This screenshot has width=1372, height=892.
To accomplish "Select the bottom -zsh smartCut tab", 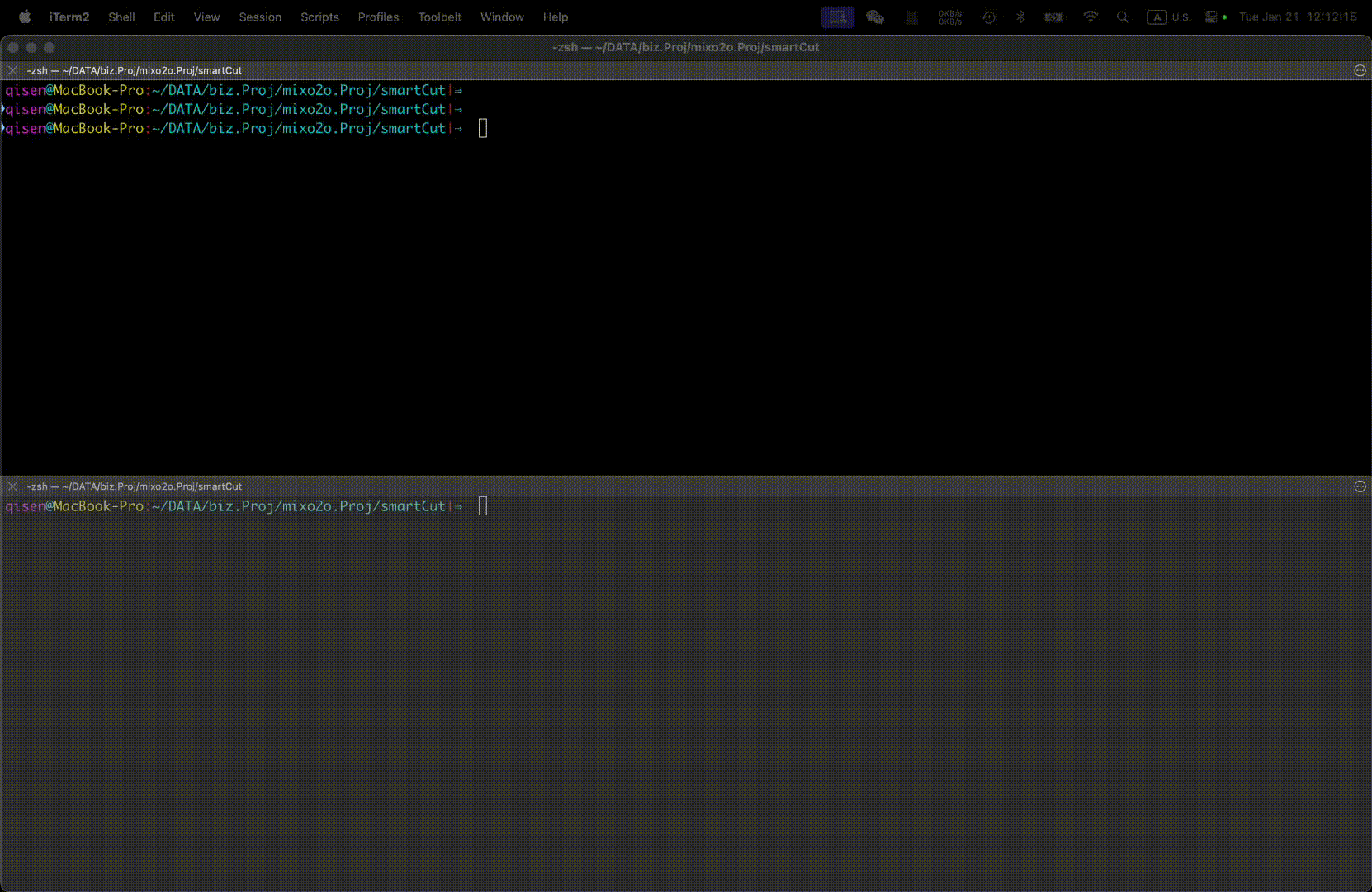I will click(132, 486).
